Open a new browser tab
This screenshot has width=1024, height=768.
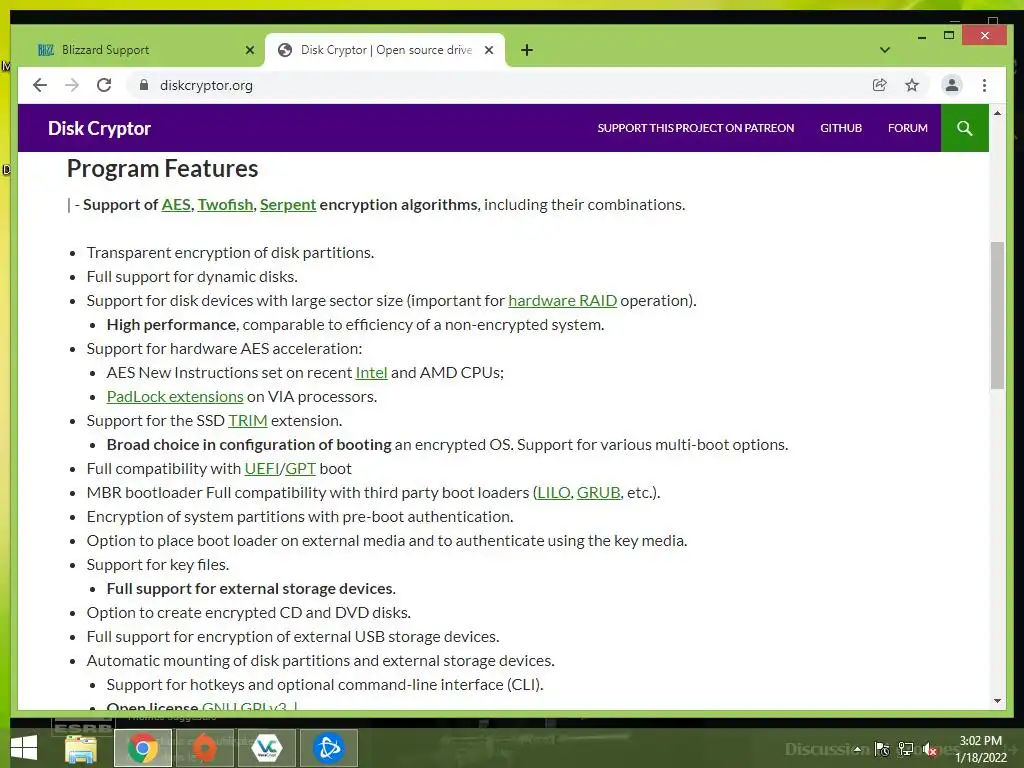coord(527,50)
